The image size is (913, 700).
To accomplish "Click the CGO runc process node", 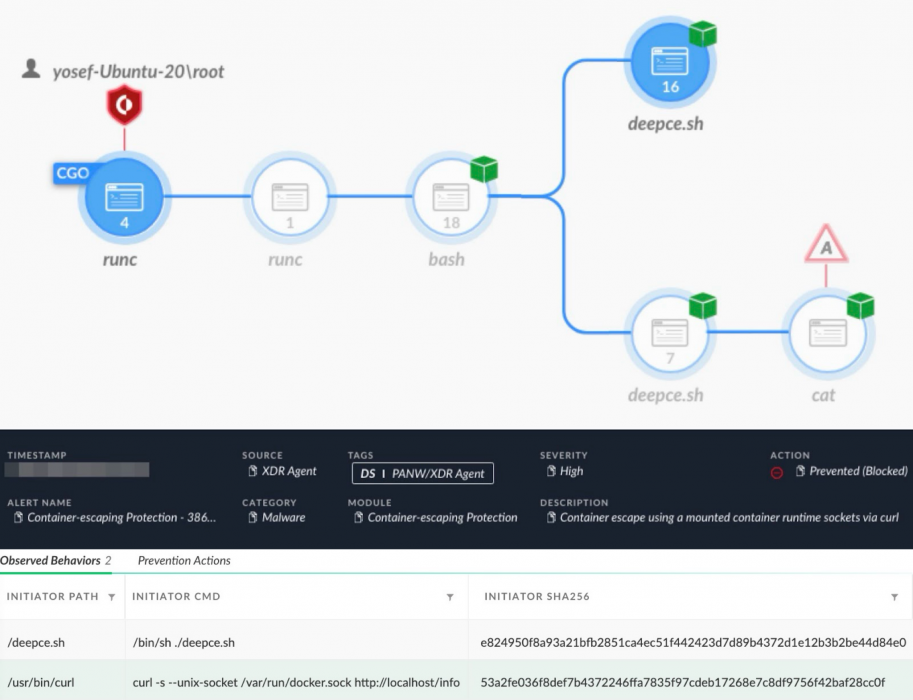I will pos(125,196).
